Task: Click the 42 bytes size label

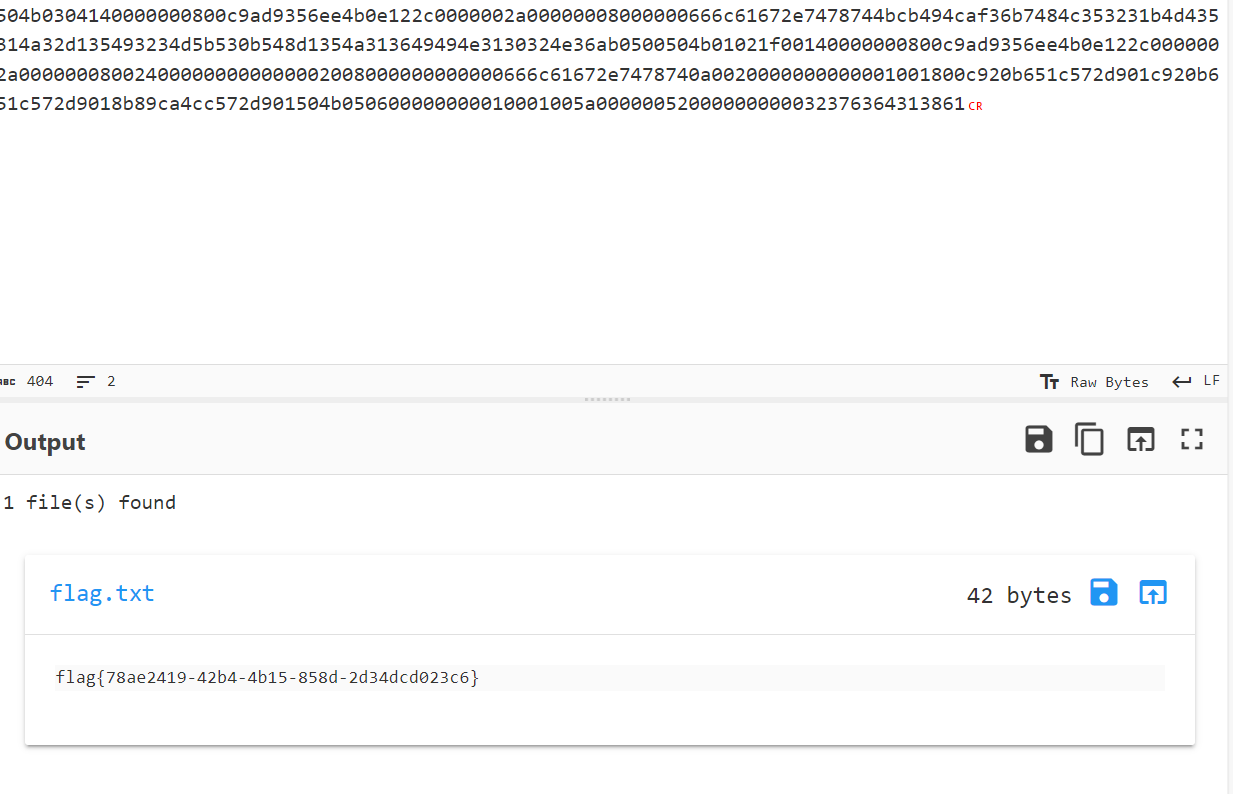Action: click(x=1018, y=595)
